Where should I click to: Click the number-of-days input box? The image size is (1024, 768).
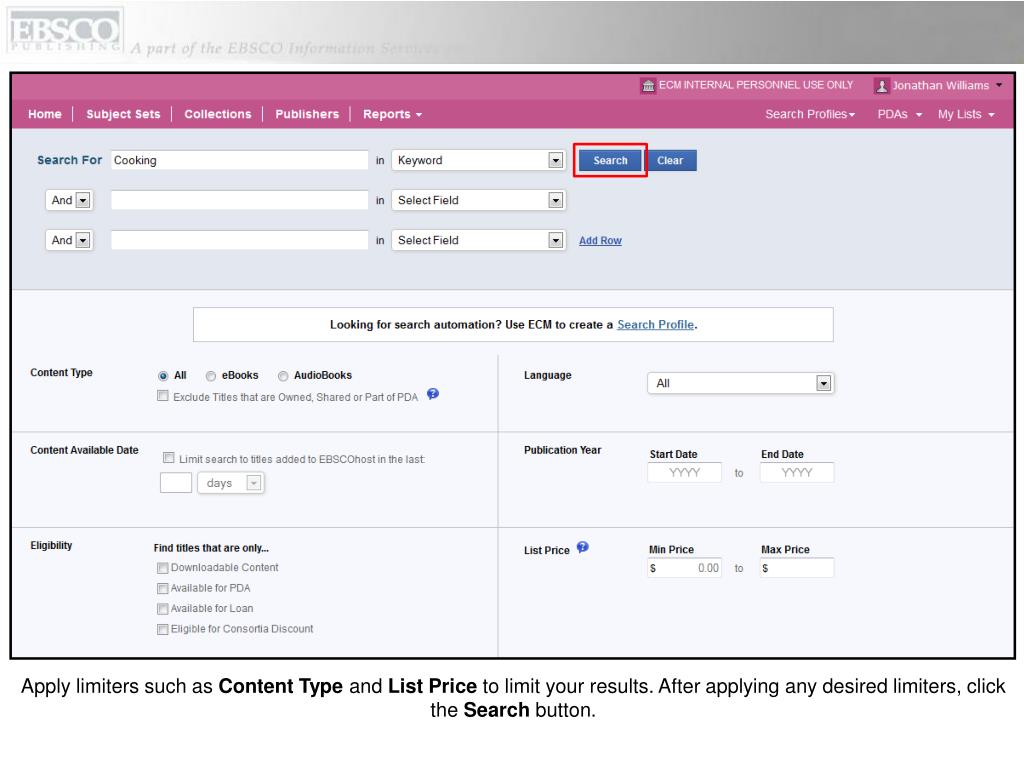pos(176,483)
